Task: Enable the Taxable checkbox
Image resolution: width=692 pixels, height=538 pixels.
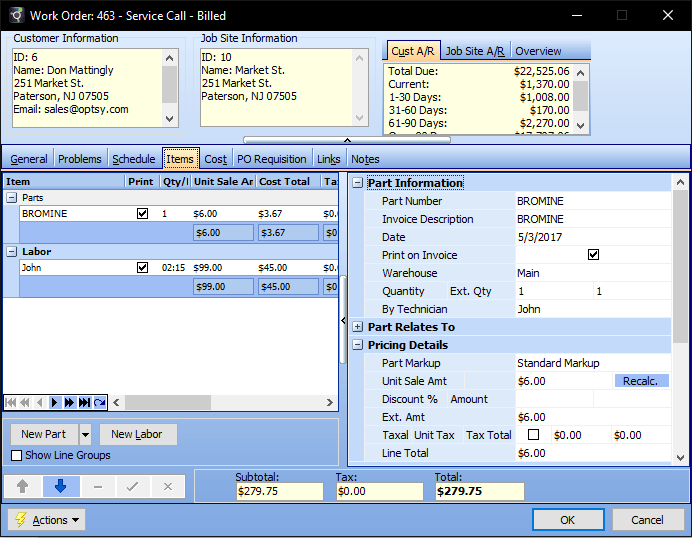Action: pyautogui.click(x=533, y=435)
